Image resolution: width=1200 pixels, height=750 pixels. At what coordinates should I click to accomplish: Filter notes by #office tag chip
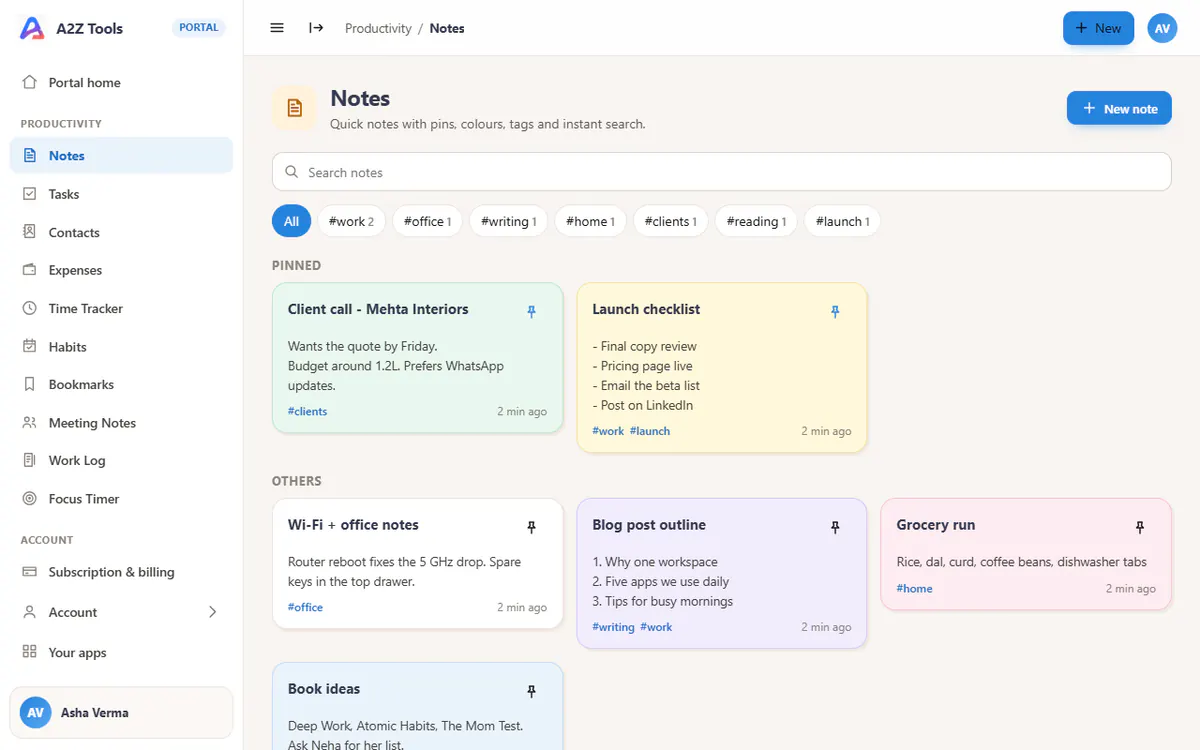tap(427, 221)
